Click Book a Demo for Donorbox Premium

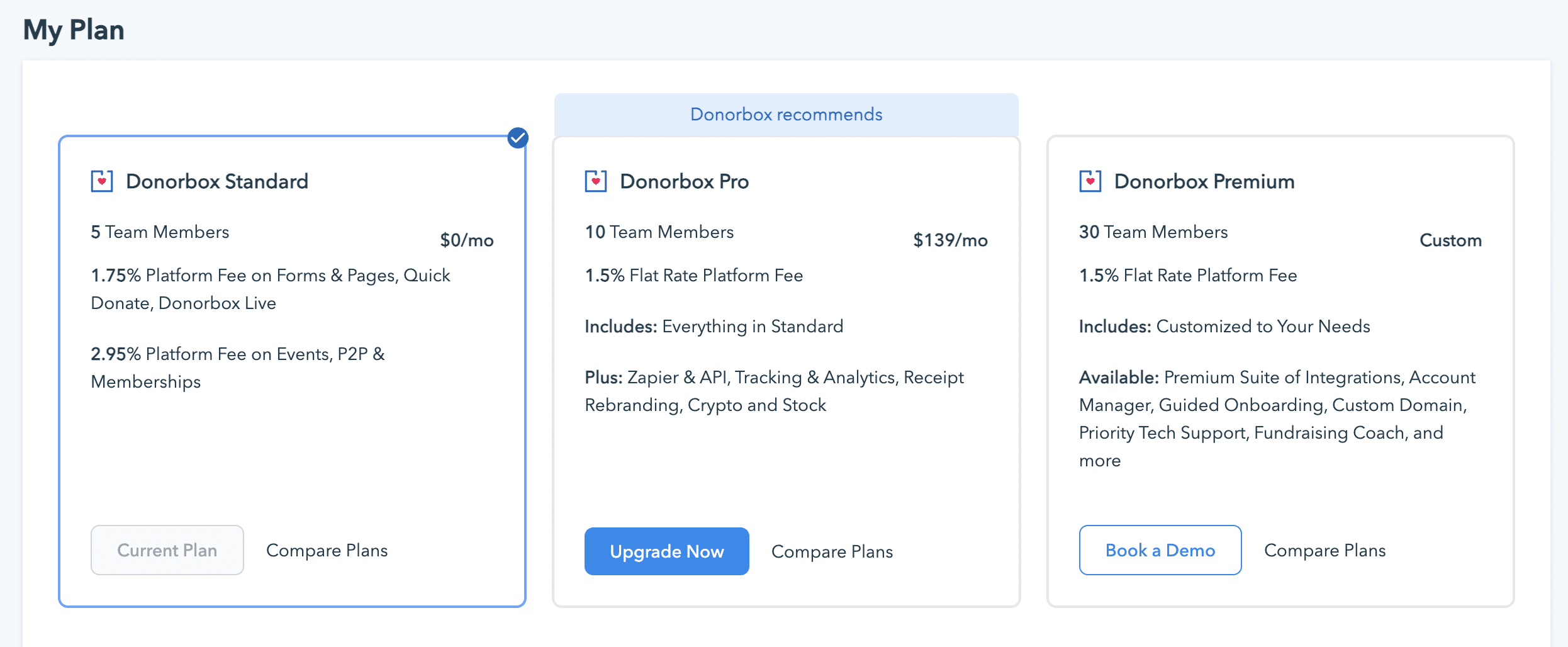(x=1160, y=550)
